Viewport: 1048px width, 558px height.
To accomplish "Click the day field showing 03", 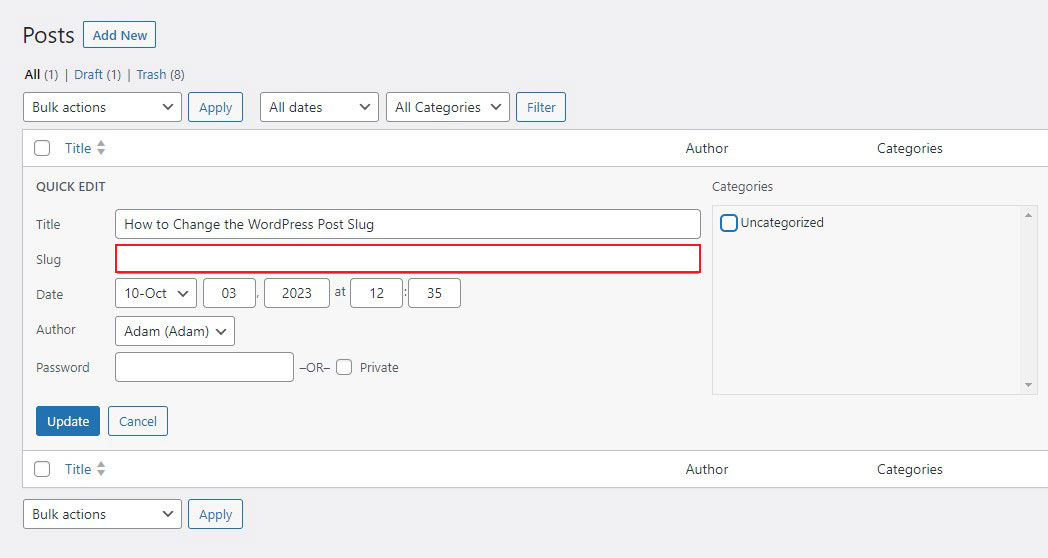I will [229, 293].
